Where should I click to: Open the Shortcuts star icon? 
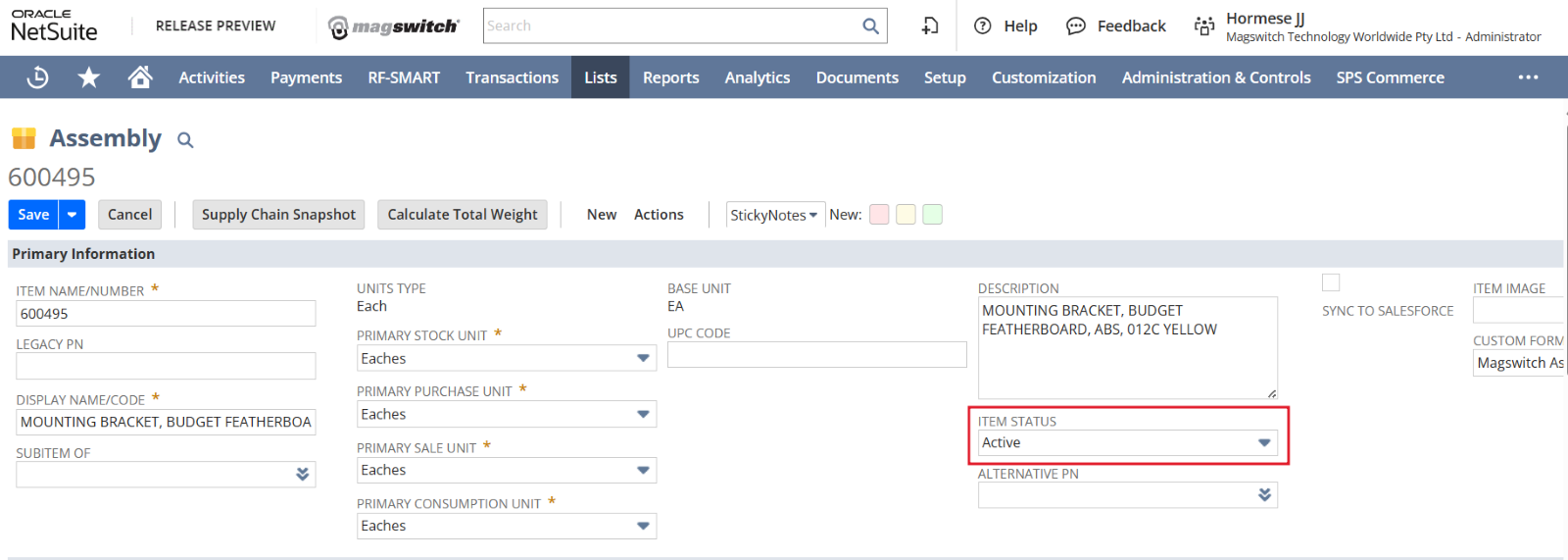tap(89, 77)
